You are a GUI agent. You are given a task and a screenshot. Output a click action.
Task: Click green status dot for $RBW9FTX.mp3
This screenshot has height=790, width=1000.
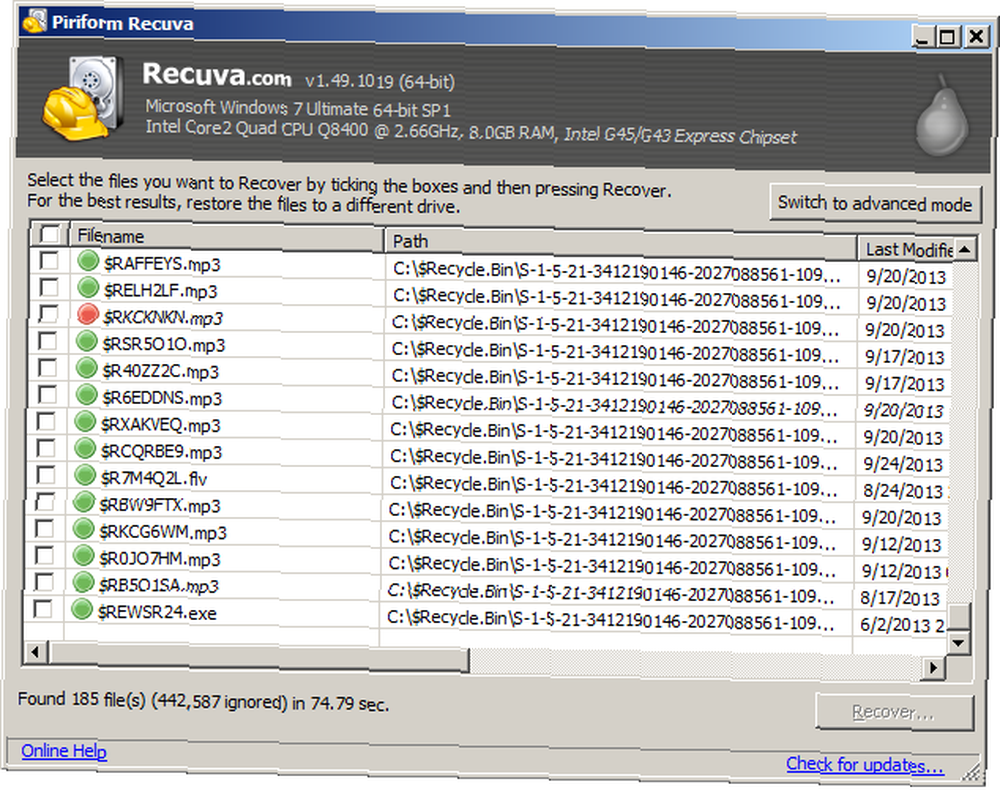84,502
